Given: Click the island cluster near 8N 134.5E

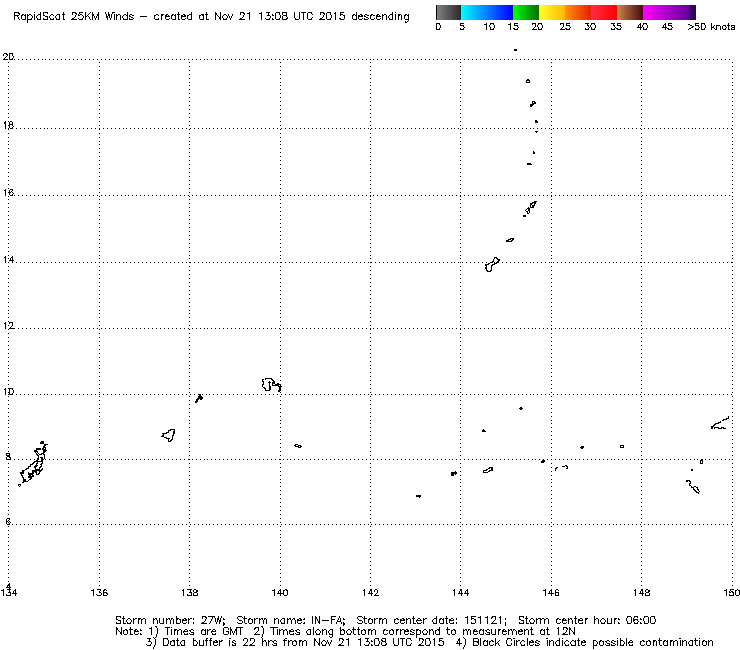Looking at the screenshot, I should pyautogui.click(x=34, y=464).
